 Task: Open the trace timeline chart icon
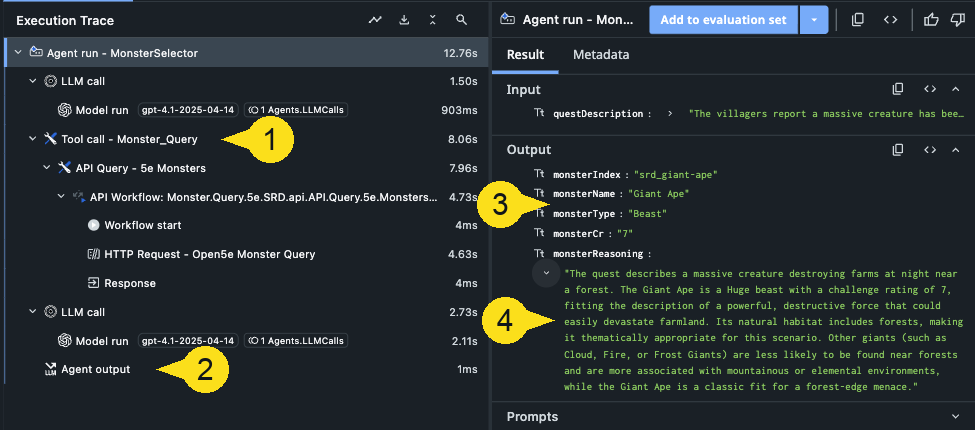click(375, 21)
